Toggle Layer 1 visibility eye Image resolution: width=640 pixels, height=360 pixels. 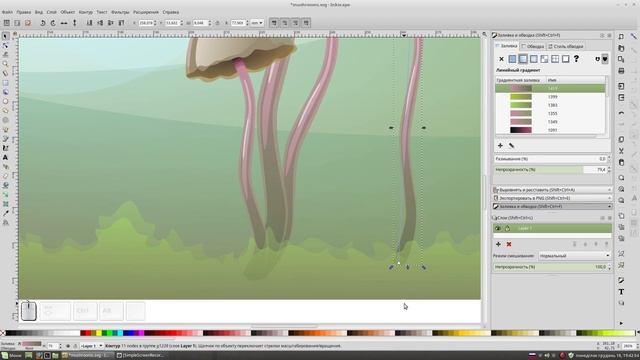click(x=498, y=228)
